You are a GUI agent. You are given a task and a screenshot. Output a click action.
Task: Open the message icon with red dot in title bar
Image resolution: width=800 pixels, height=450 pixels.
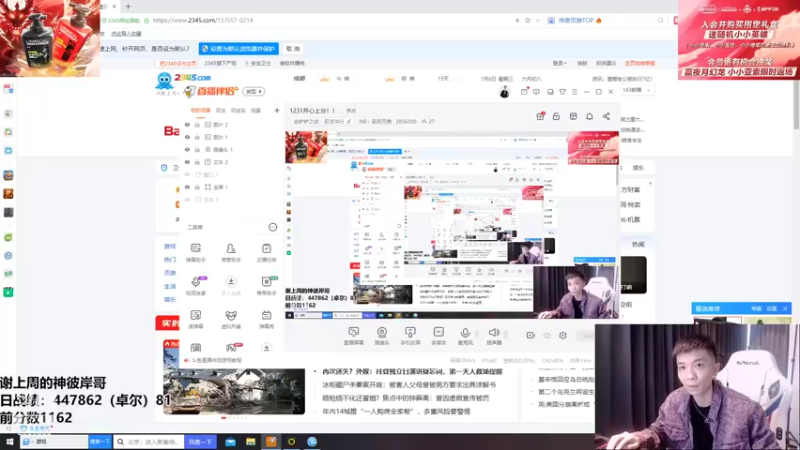pos(524,91)
